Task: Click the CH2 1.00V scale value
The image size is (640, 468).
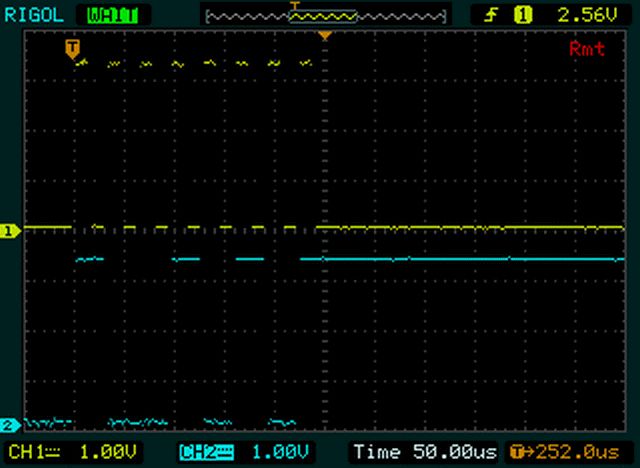Action: (280, 452)
